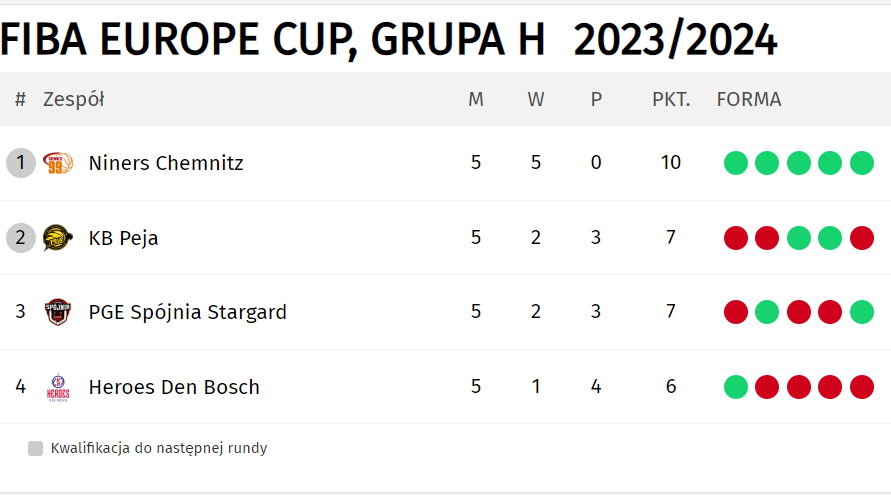This screenshot has height=495, width=891.
Task: Click the rank 1 position badge
Action: click(20, 163)
